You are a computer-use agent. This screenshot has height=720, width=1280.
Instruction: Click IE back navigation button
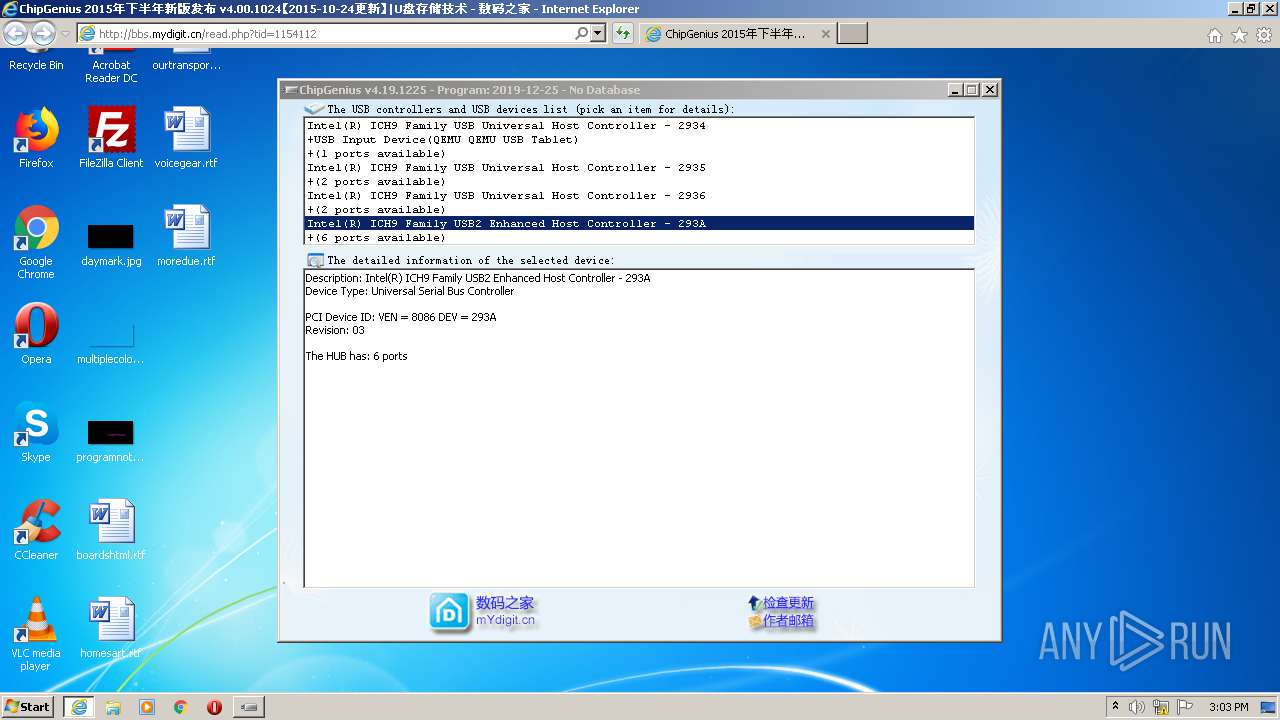coord(16,34)
